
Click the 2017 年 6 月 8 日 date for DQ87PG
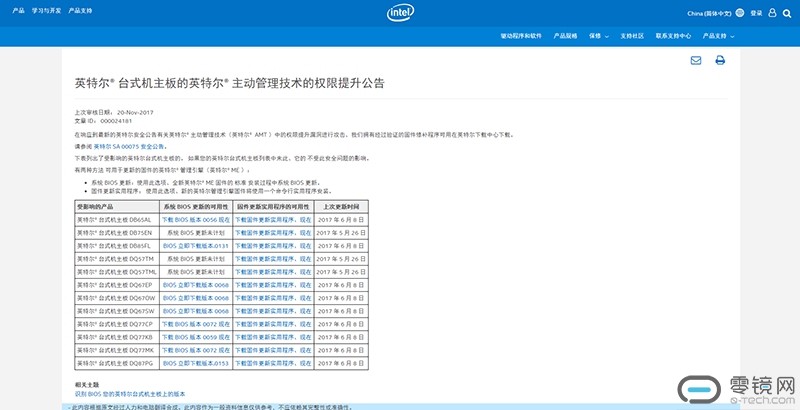pos(341,363)
